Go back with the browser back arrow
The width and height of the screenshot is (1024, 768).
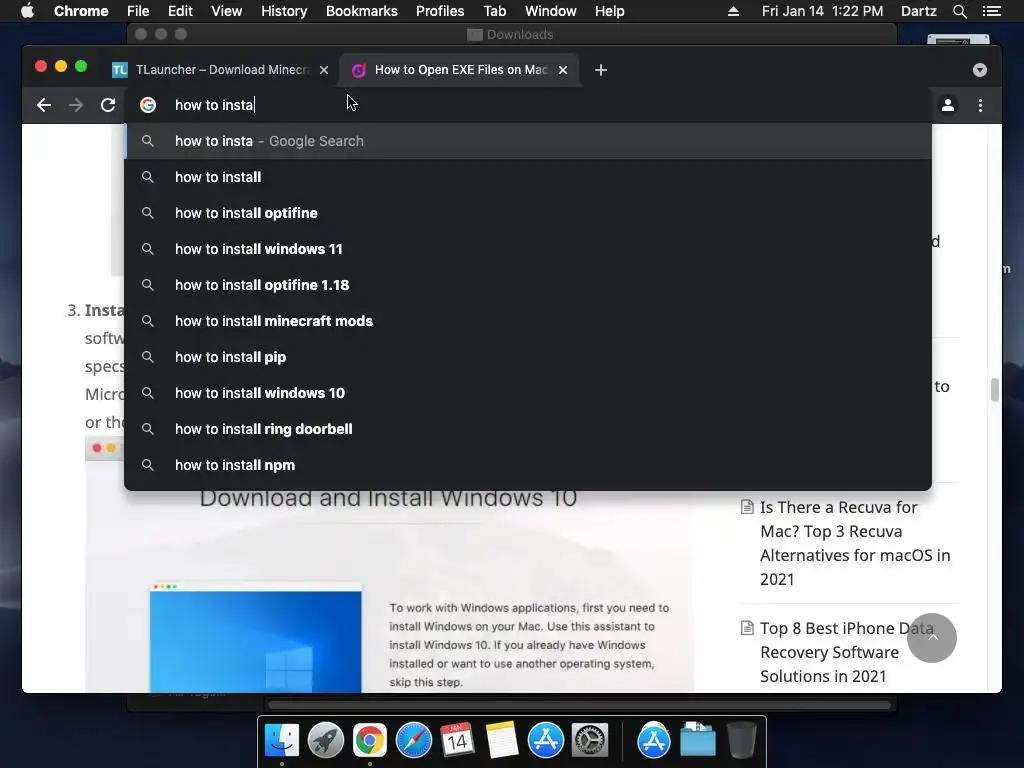tap(44, 105)
